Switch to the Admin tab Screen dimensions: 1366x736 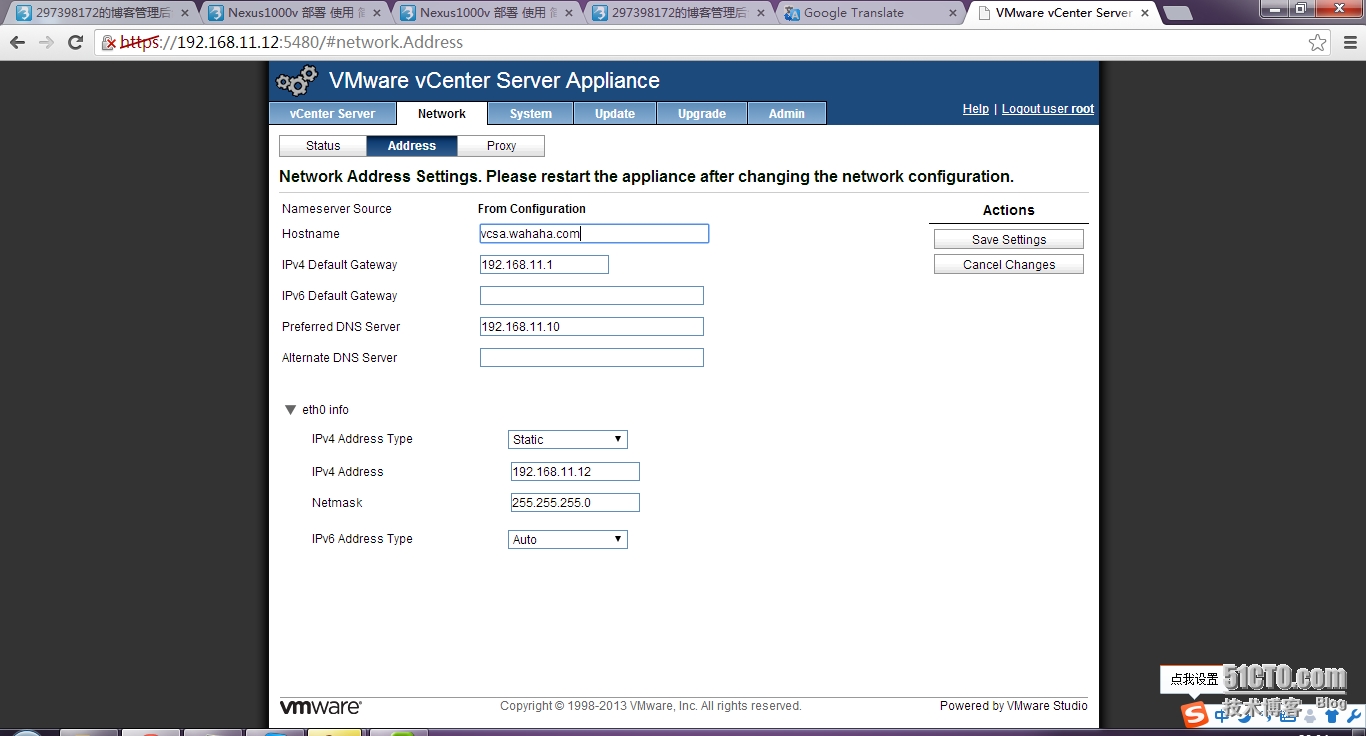pyautogui.click(x=787, y=113)
